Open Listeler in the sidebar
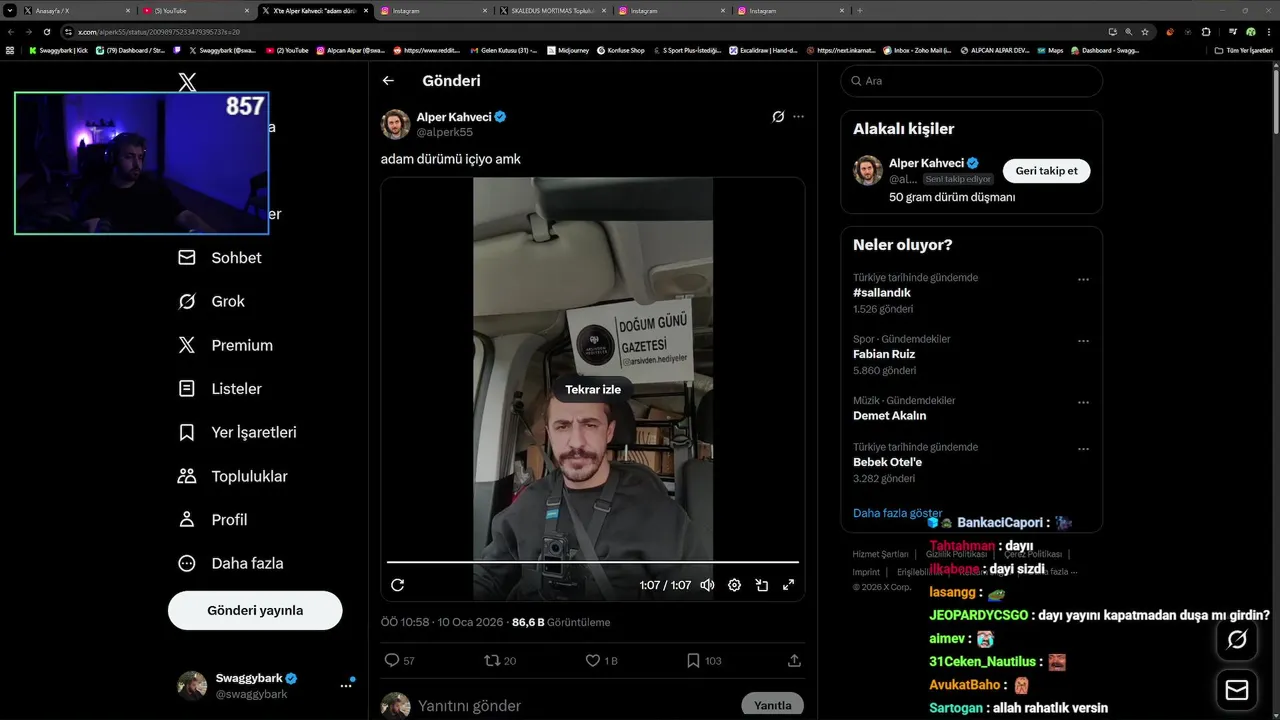This screenshot has height=720, width=1280. [220, 389]
